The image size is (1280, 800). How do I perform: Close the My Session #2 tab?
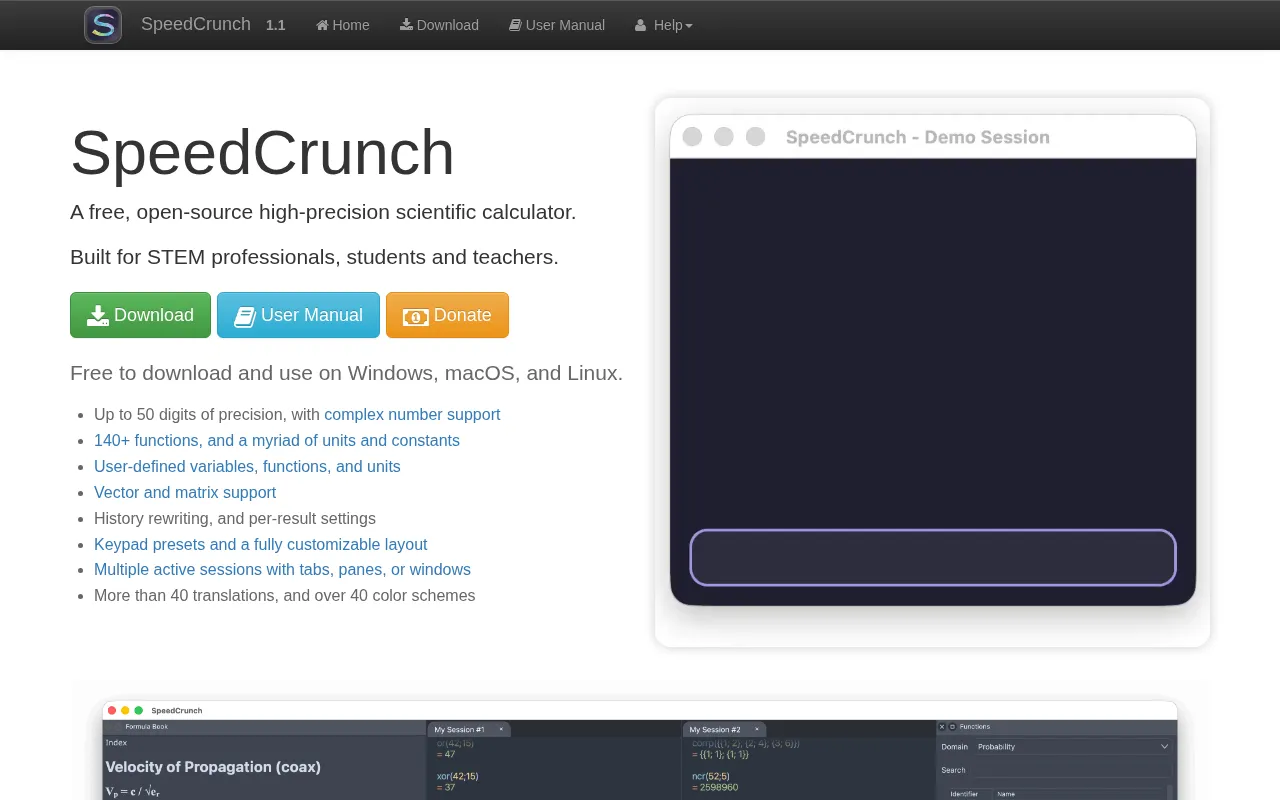[x=756, y=729]
